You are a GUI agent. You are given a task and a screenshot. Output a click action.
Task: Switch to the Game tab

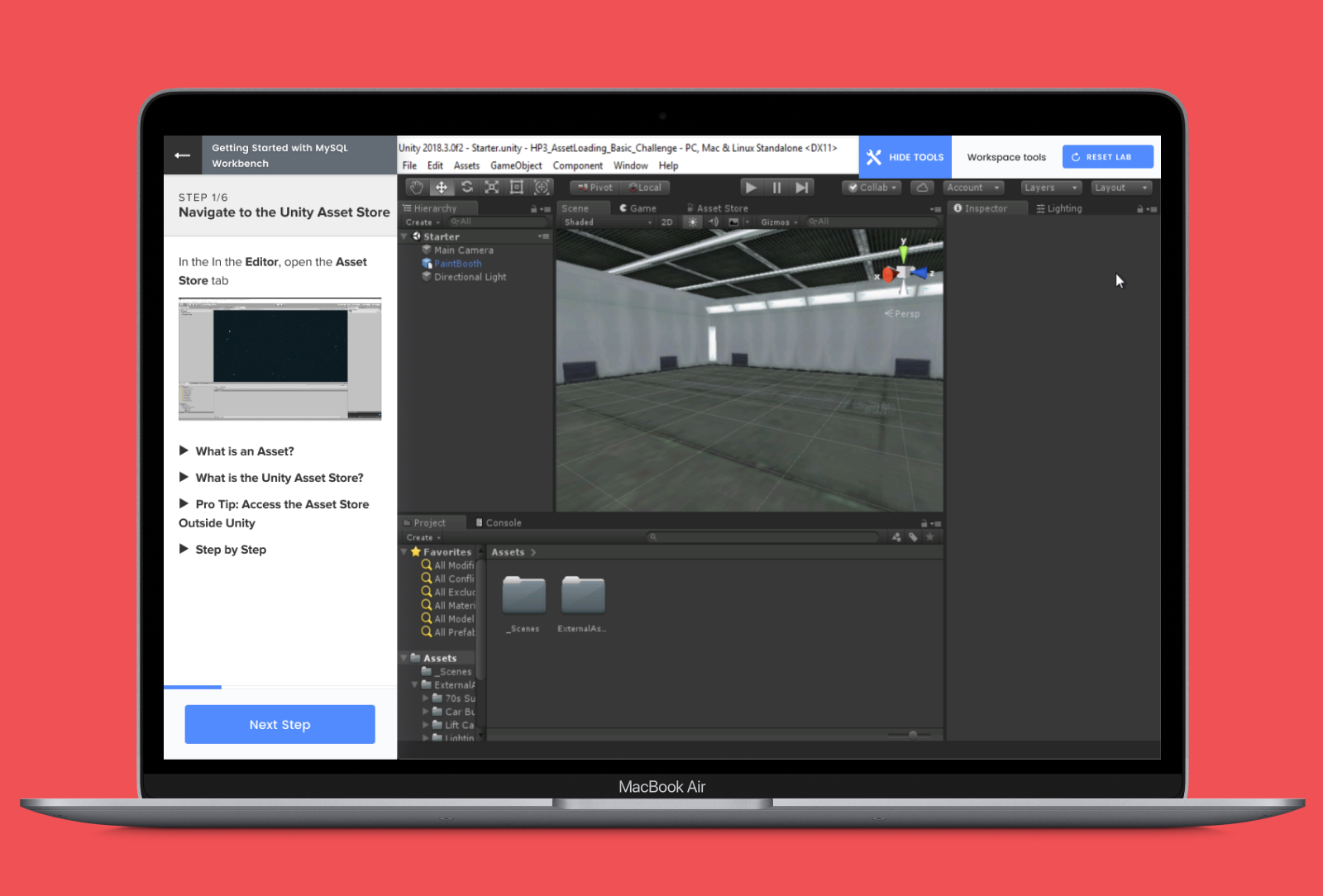click(x=638, y=209)
